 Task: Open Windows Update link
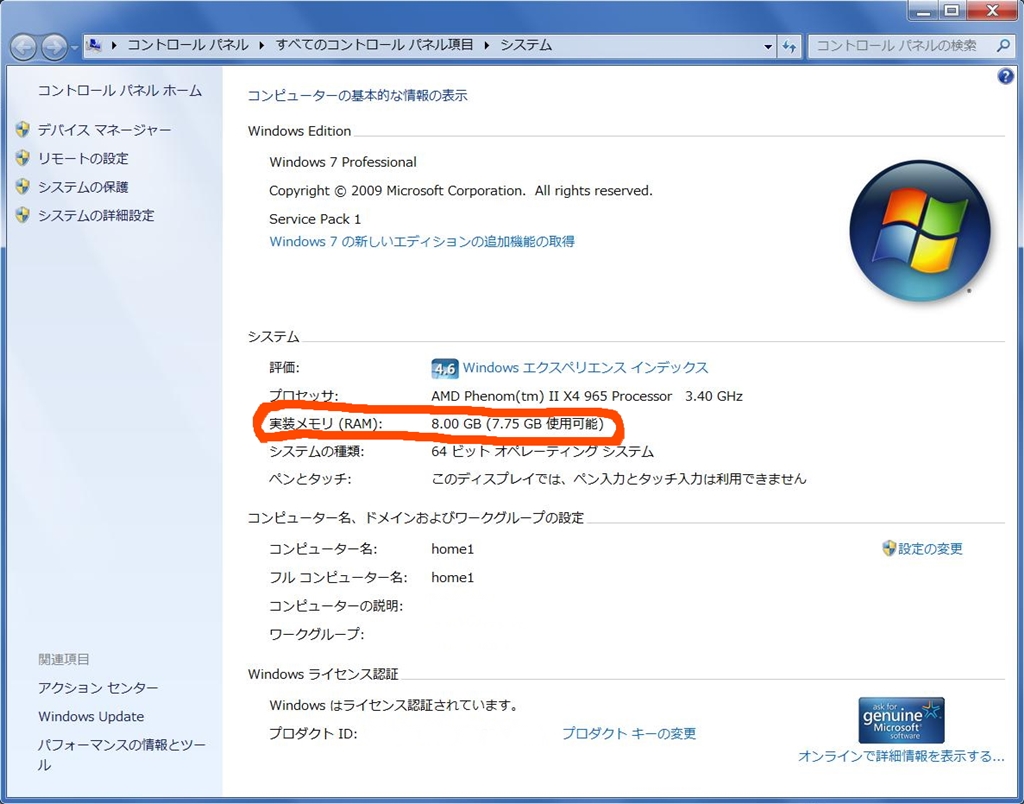(x=91, y=716)
